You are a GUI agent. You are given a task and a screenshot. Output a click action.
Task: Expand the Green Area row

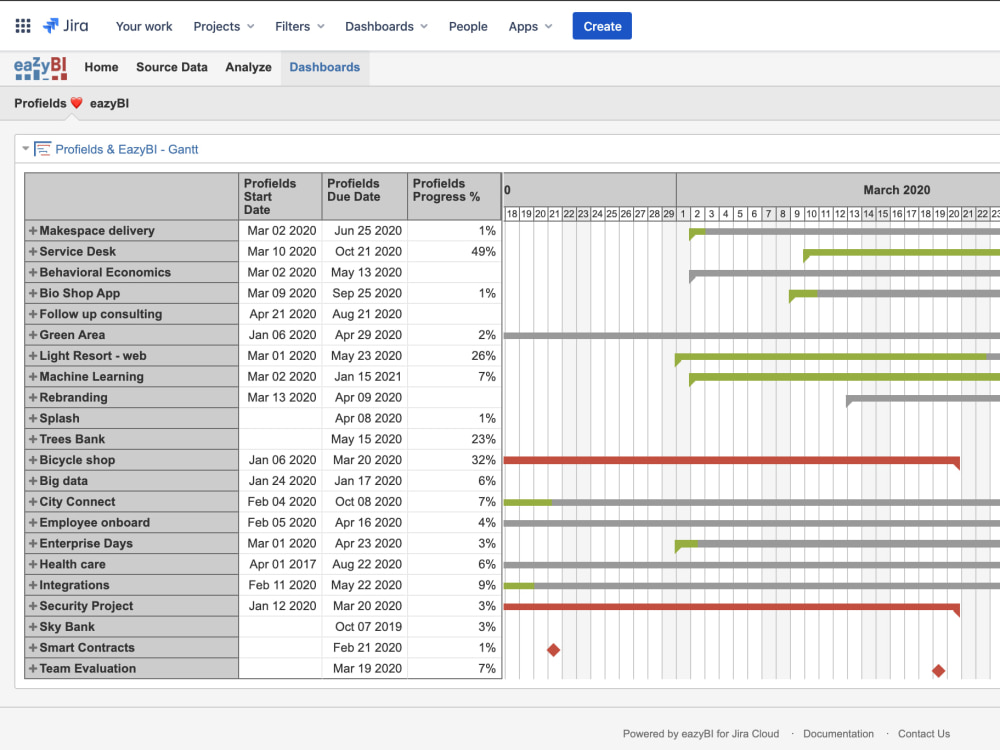(33, 335)
